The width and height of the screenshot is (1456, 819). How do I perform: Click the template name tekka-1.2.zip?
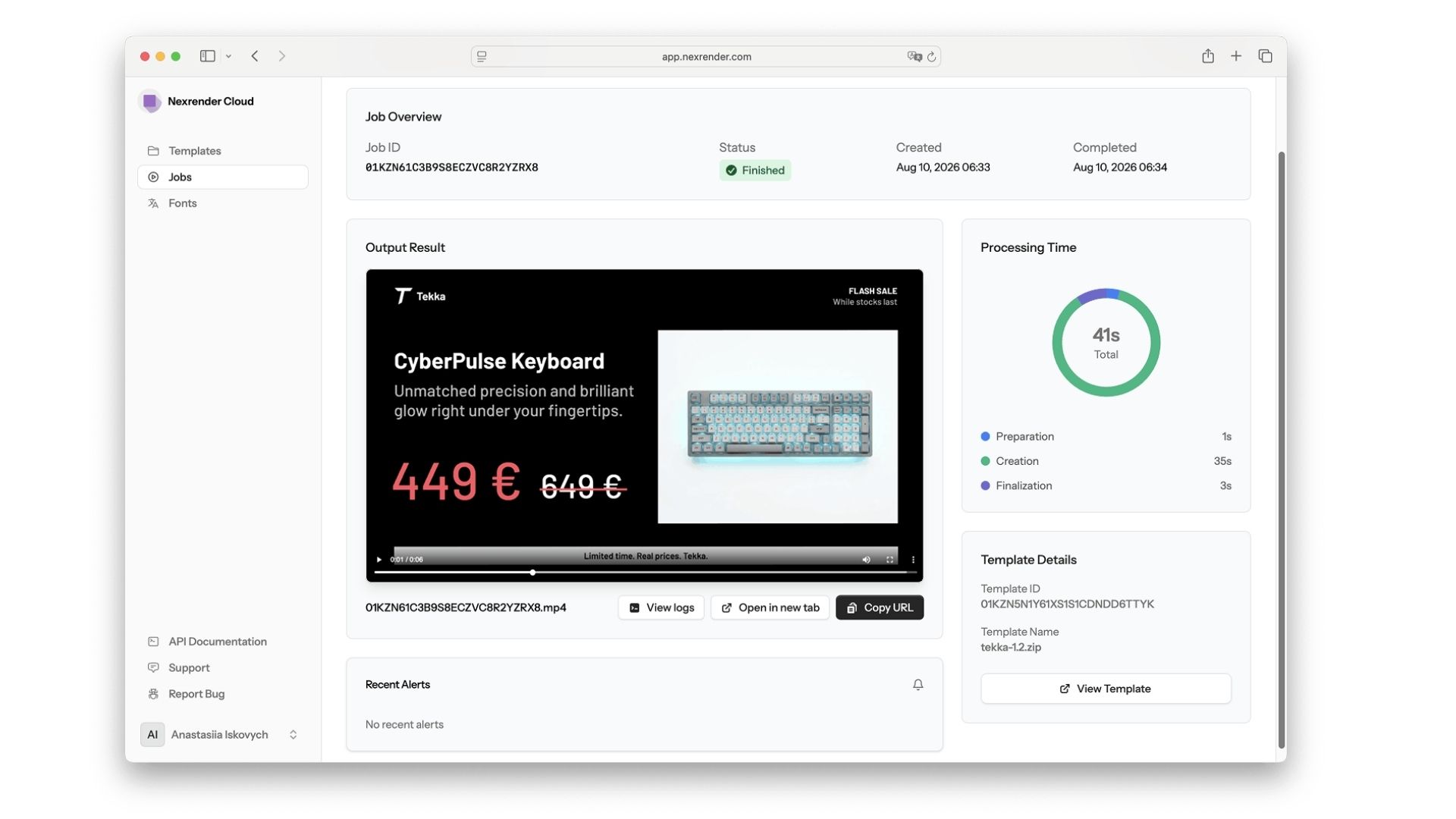click(x=1011, y=648)
